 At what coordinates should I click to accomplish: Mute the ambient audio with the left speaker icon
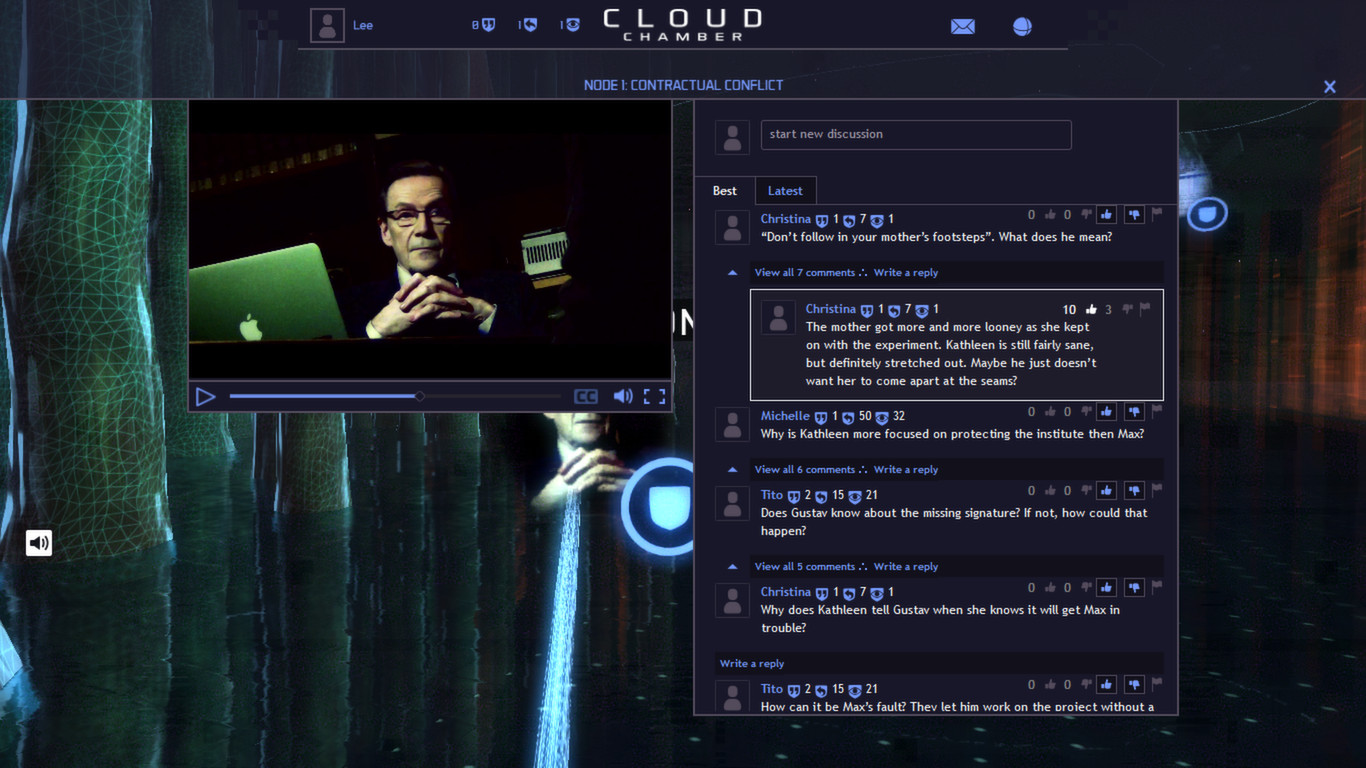tap(38, 542)
